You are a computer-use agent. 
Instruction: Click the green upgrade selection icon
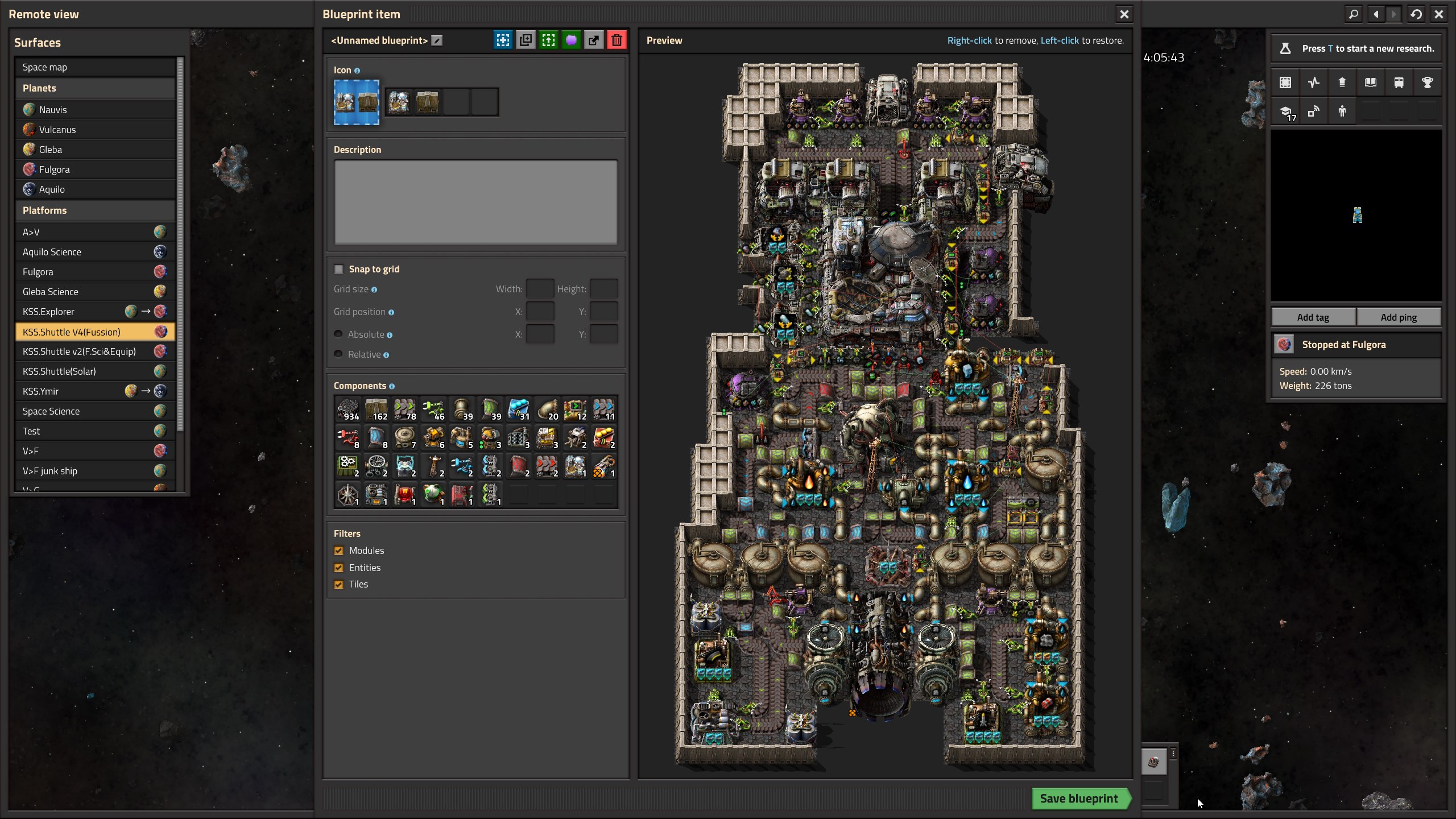[x=548, y=40]
